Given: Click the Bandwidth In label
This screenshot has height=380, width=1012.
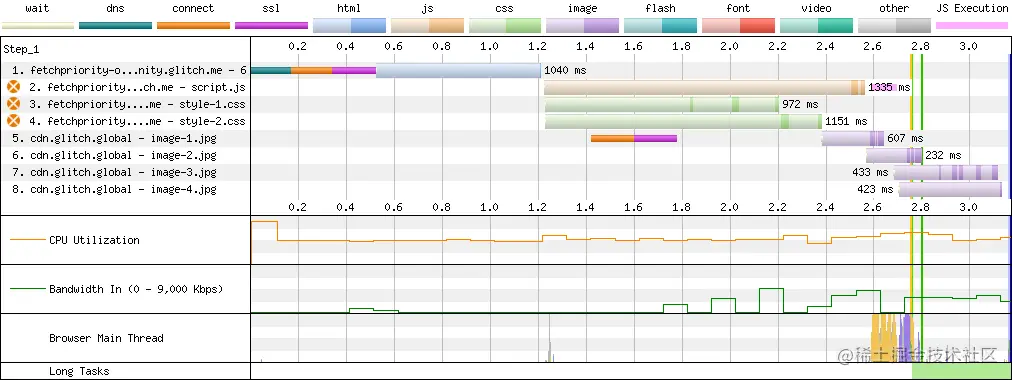Looking at the screenshot, I should [136, 289].
